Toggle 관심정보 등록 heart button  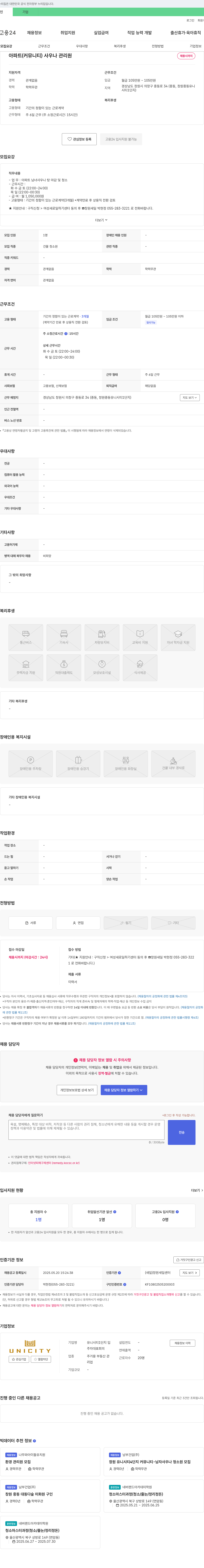point(79,139)
